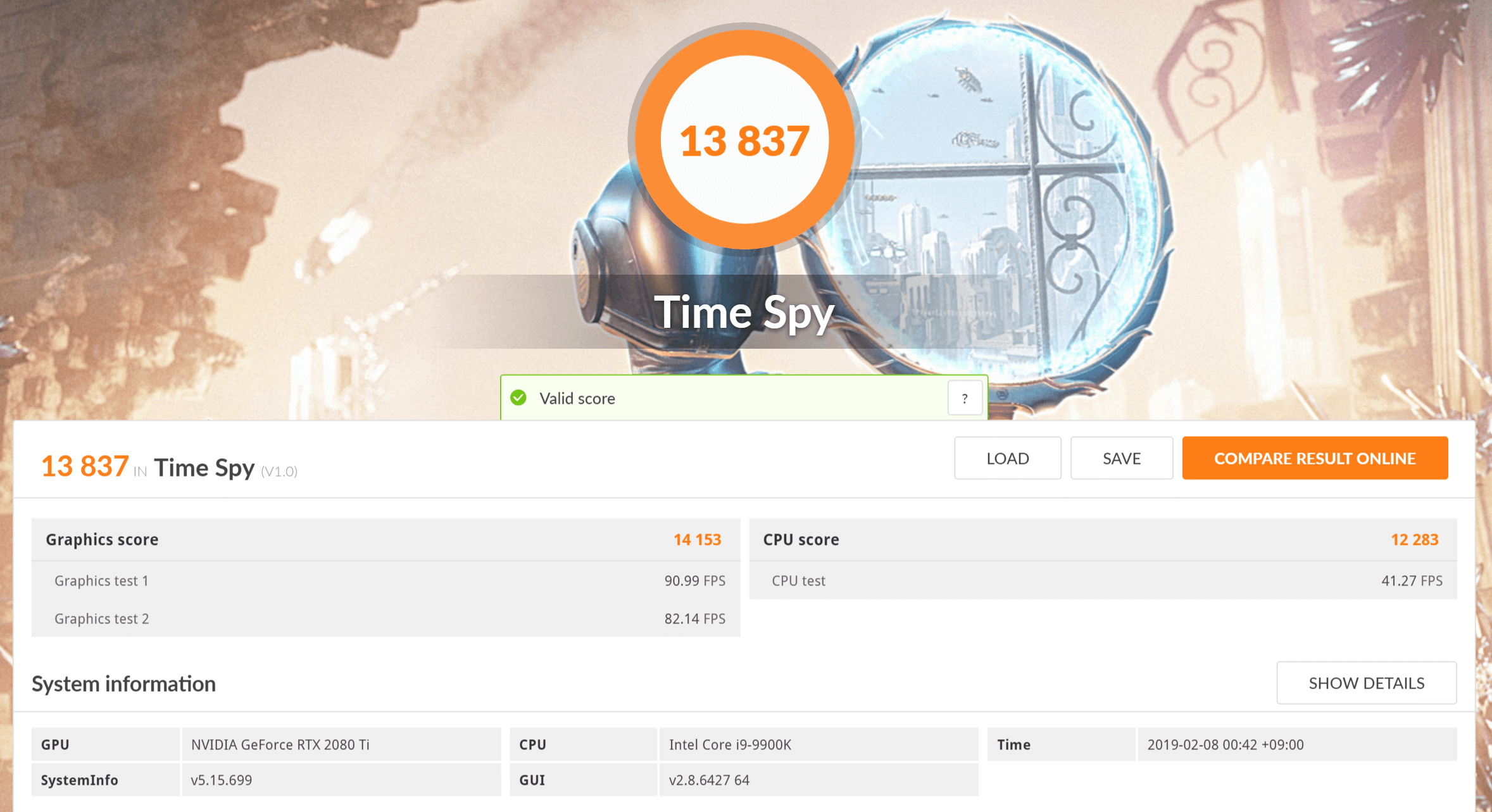Click the GUI version v2.8.6427 64

pos(818,780)
